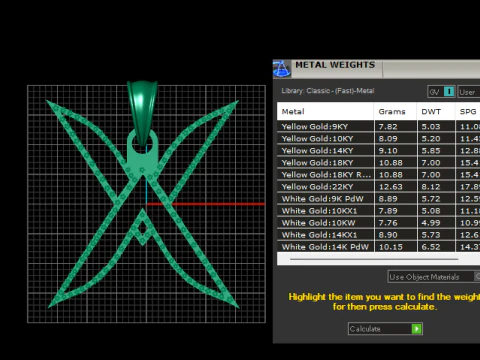Select the METAL WEIGHTS tab title

[x=335, y=65]
